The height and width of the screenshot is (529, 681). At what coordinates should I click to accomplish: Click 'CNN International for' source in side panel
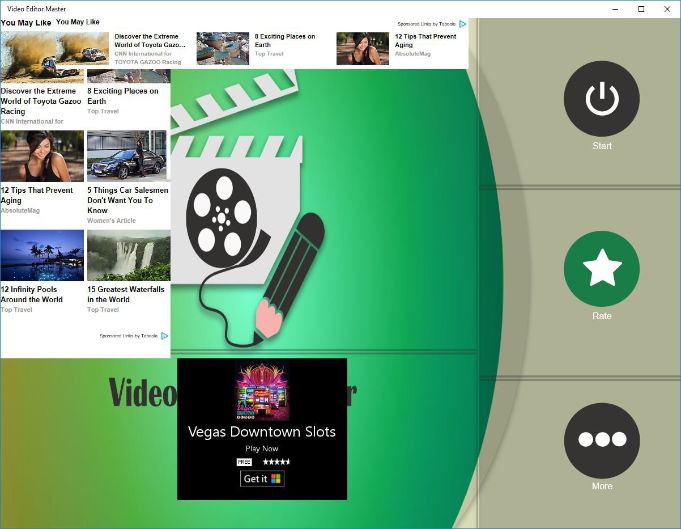(x=32, y=122)
